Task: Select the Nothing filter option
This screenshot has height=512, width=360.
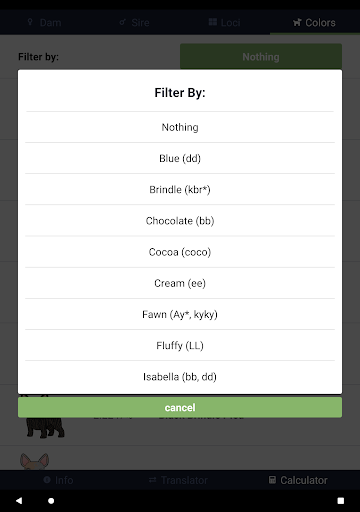Action: tap(180, 127)
